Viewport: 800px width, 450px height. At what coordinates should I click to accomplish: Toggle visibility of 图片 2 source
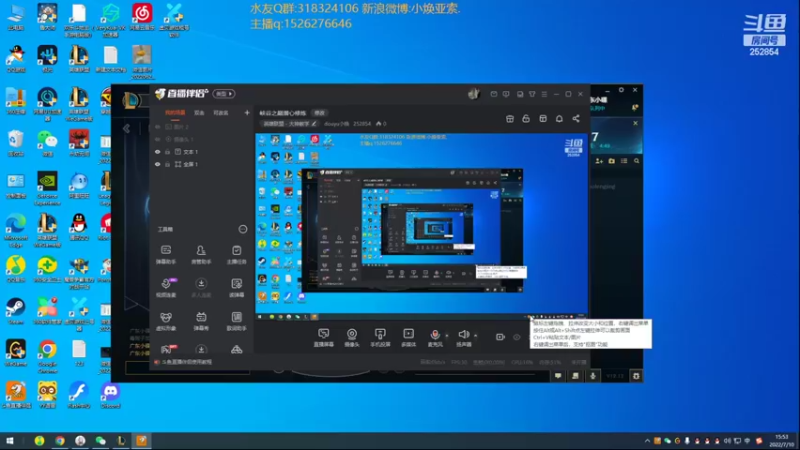[x=158, y=127]
